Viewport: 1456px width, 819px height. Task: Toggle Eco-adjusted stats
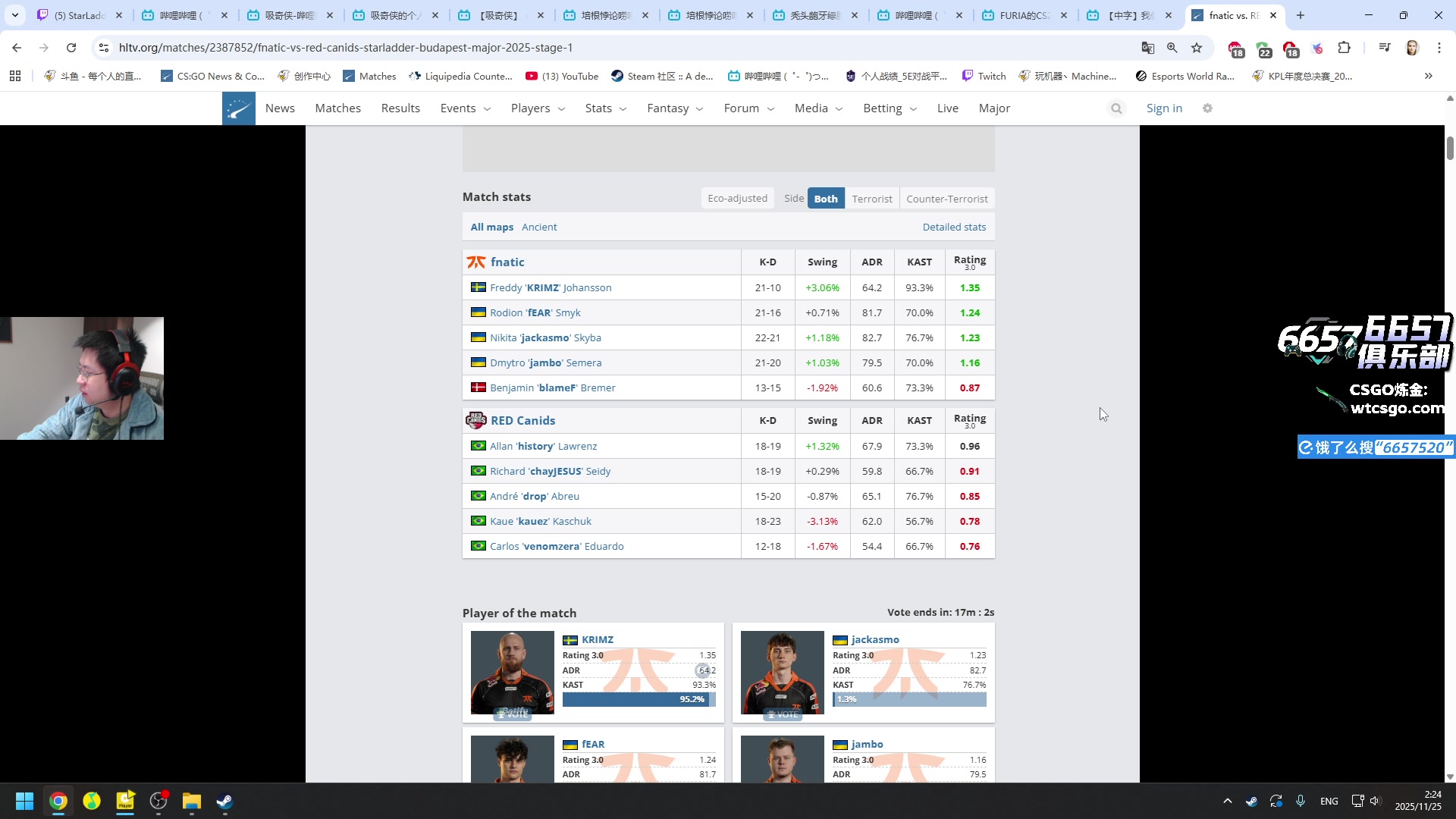(737, 199)
